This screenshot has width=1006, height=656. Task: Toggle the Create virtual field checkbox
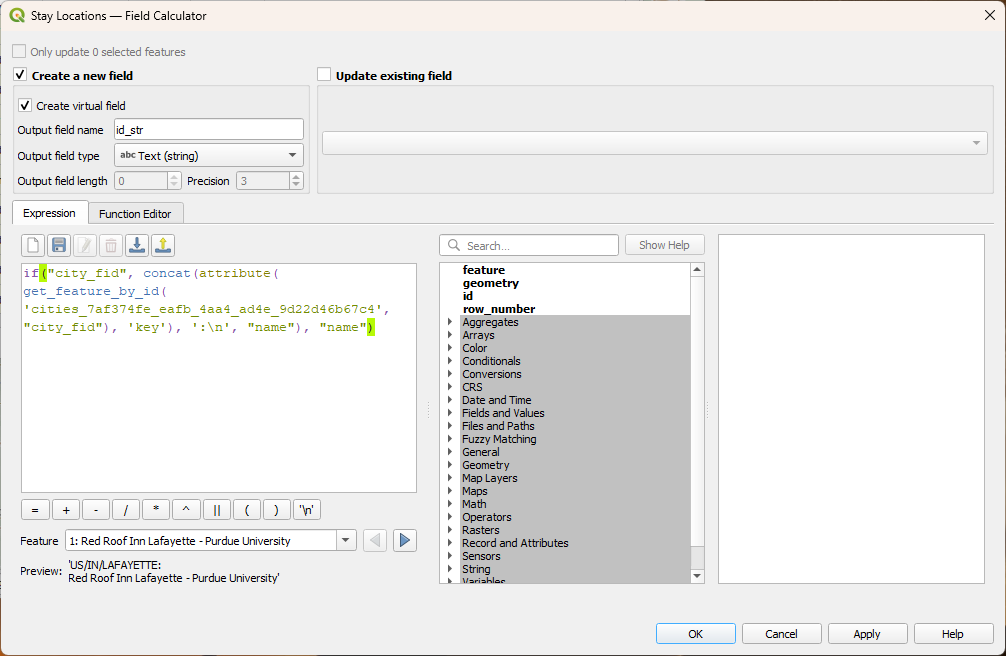tap(25, 105)
